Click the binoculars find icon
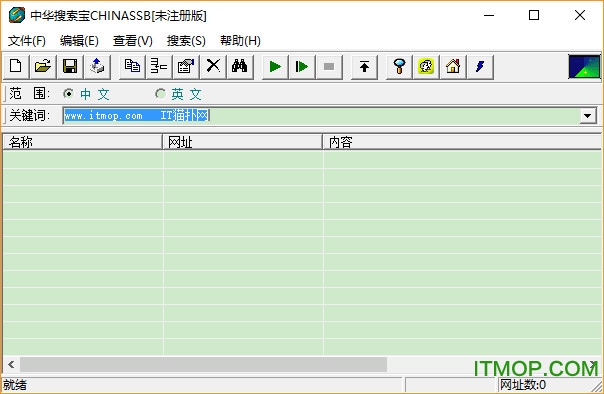The height and width of the screenshot is (394, 604). click(240, 67)
